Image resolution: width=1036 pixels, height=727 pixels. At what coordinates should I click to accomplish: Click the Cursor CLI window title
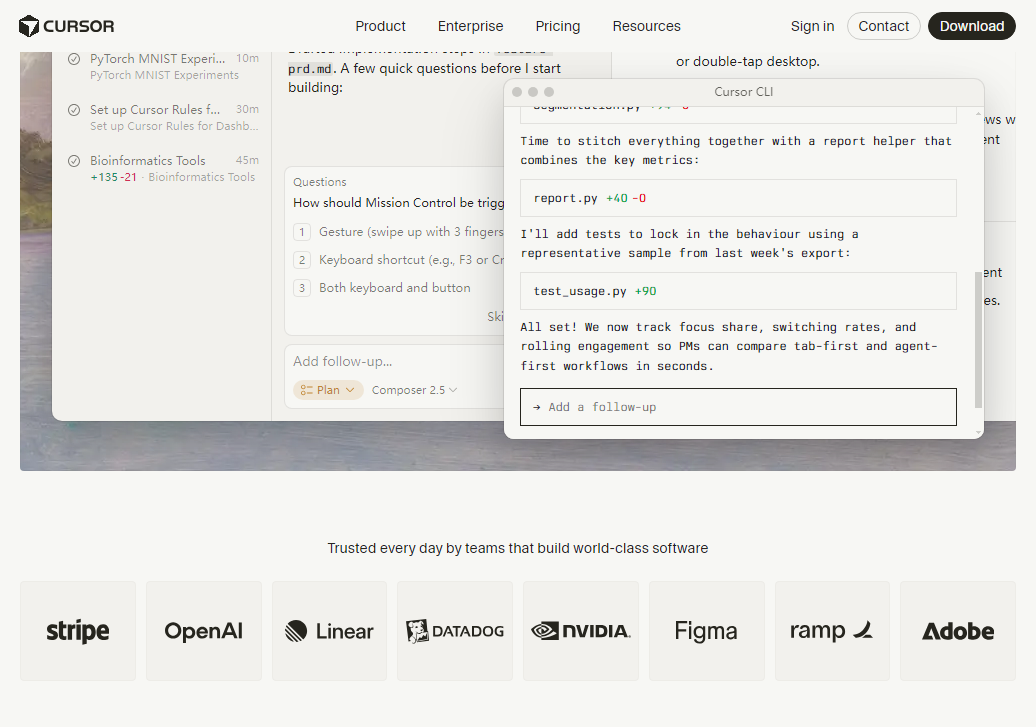pos(743,92)
